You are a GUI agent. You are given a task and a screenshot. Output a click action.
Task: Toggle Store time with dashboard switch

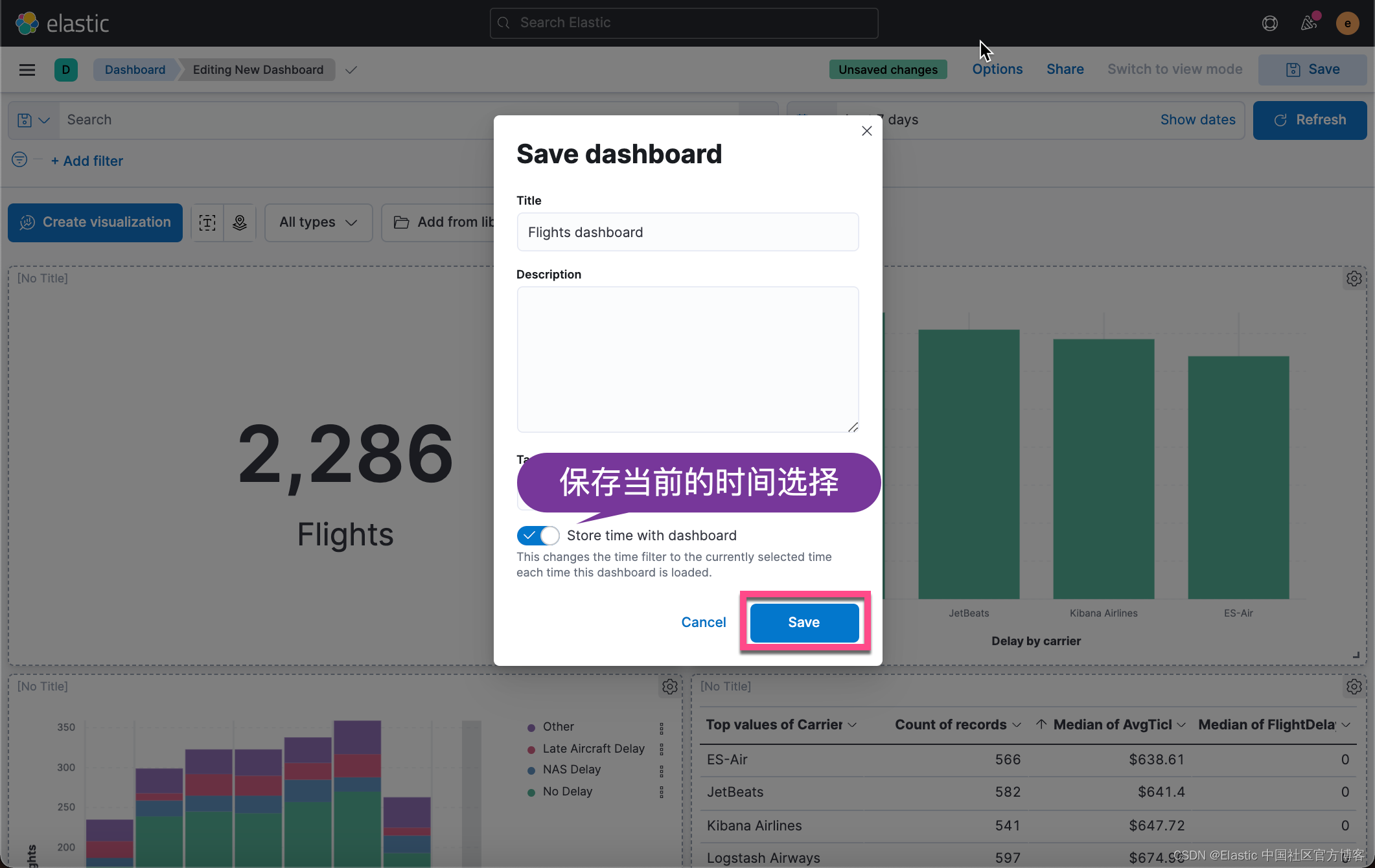pyautogui.click(x=538, y=536)
